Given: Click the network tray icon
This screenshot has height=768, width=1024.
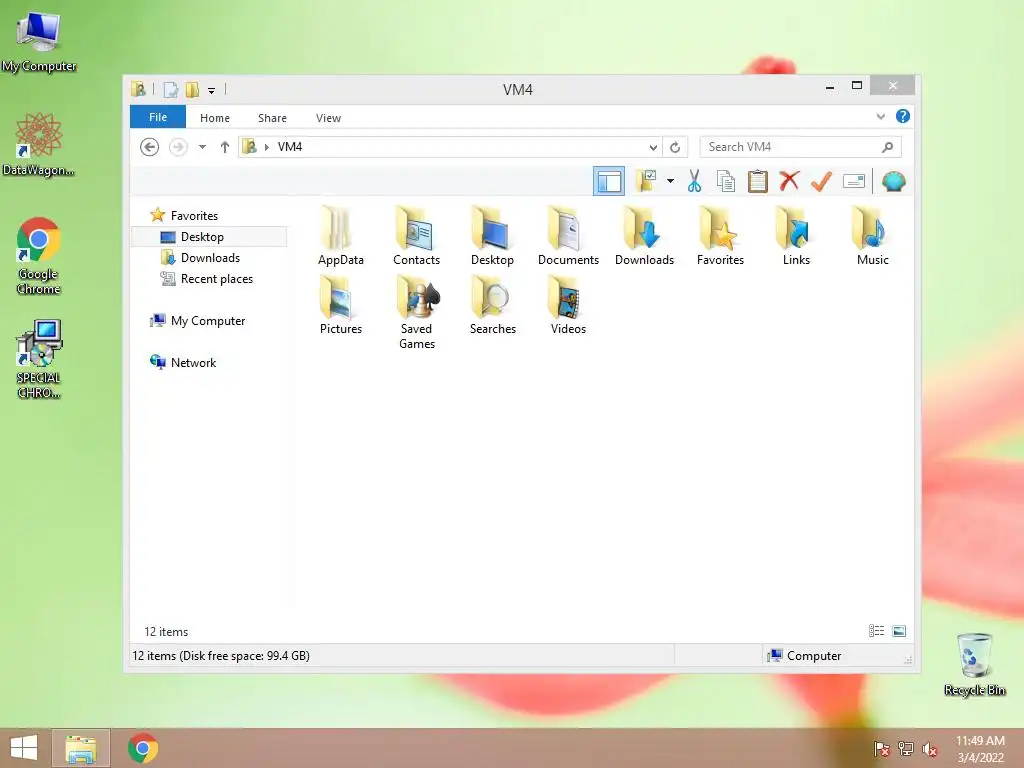Looking at the screenshot, I should pos(906,749).
